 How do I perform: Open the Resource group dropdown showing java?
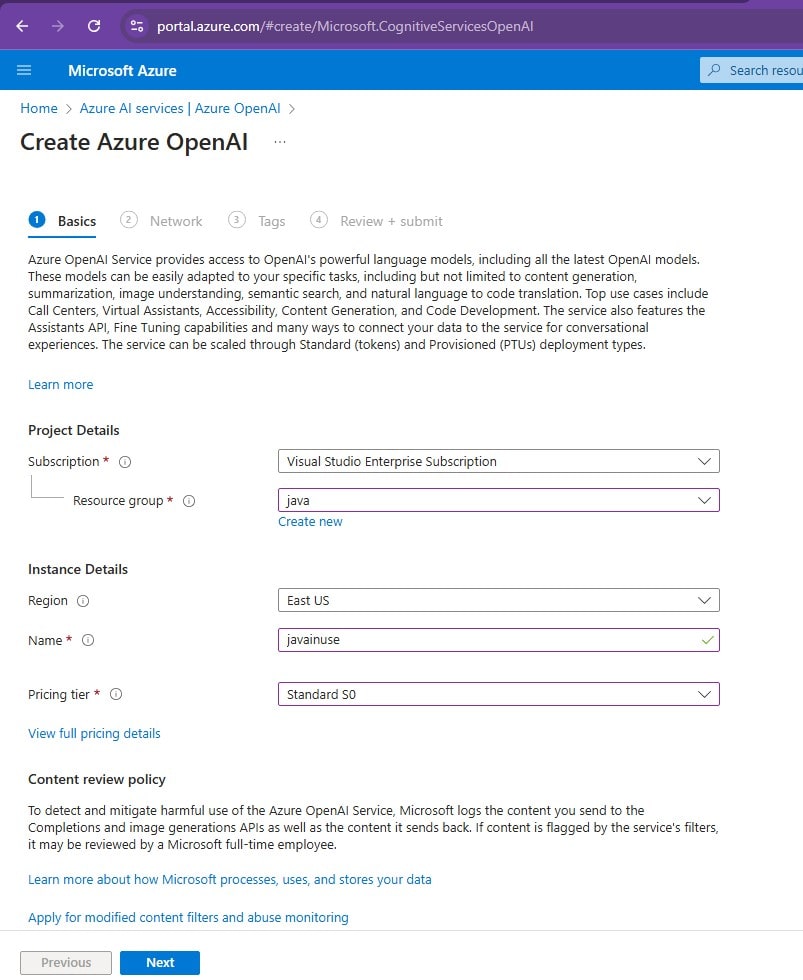(499, 500)
